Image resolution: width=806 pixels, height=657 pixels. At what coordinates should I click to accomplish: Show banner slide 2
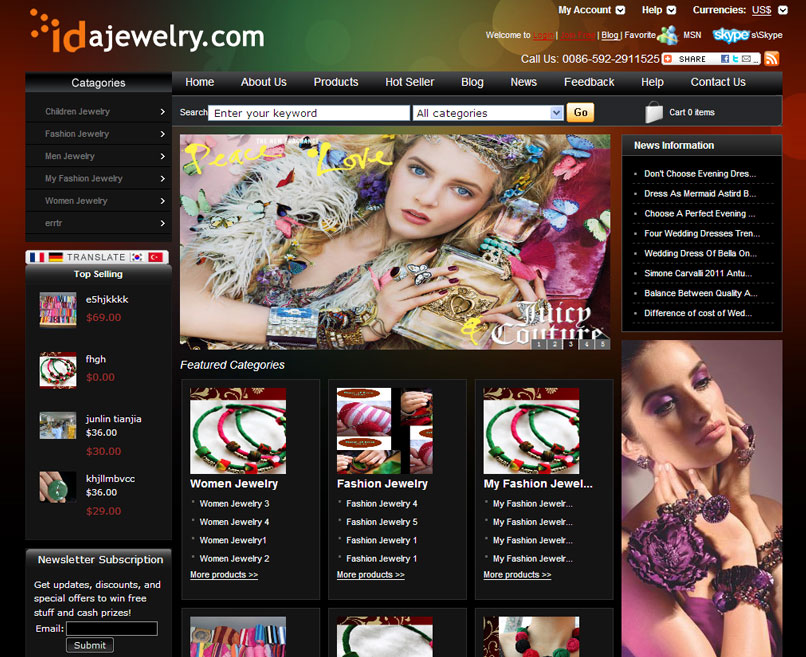click(555, 344)
